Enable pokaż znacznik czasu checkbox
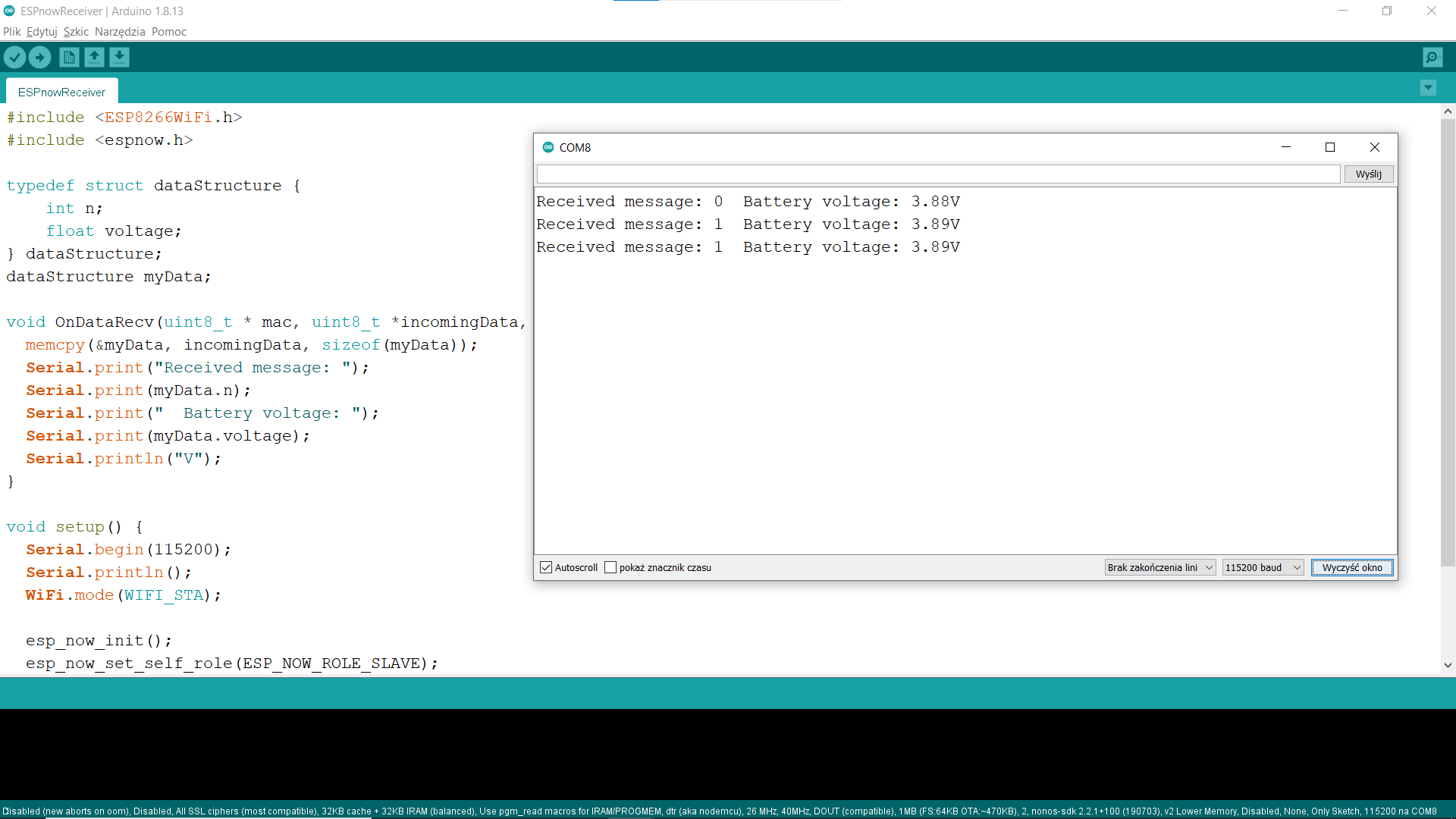The height and width of the screenshot is (819, 1456). [610, 567]
